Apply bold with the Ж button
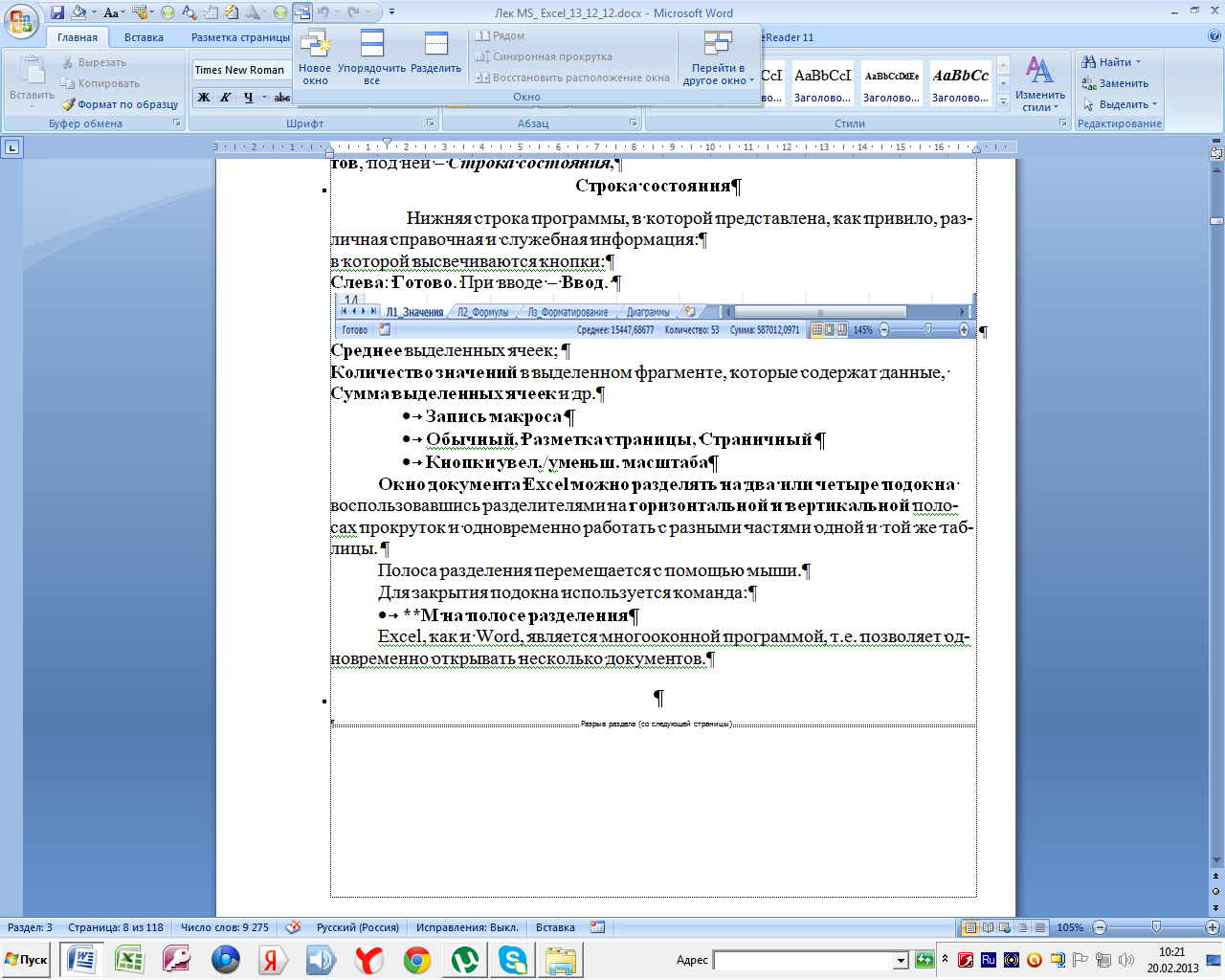The width and height of the screenshot is (1225, 980). pyautogui.click(x=203, y=97)
